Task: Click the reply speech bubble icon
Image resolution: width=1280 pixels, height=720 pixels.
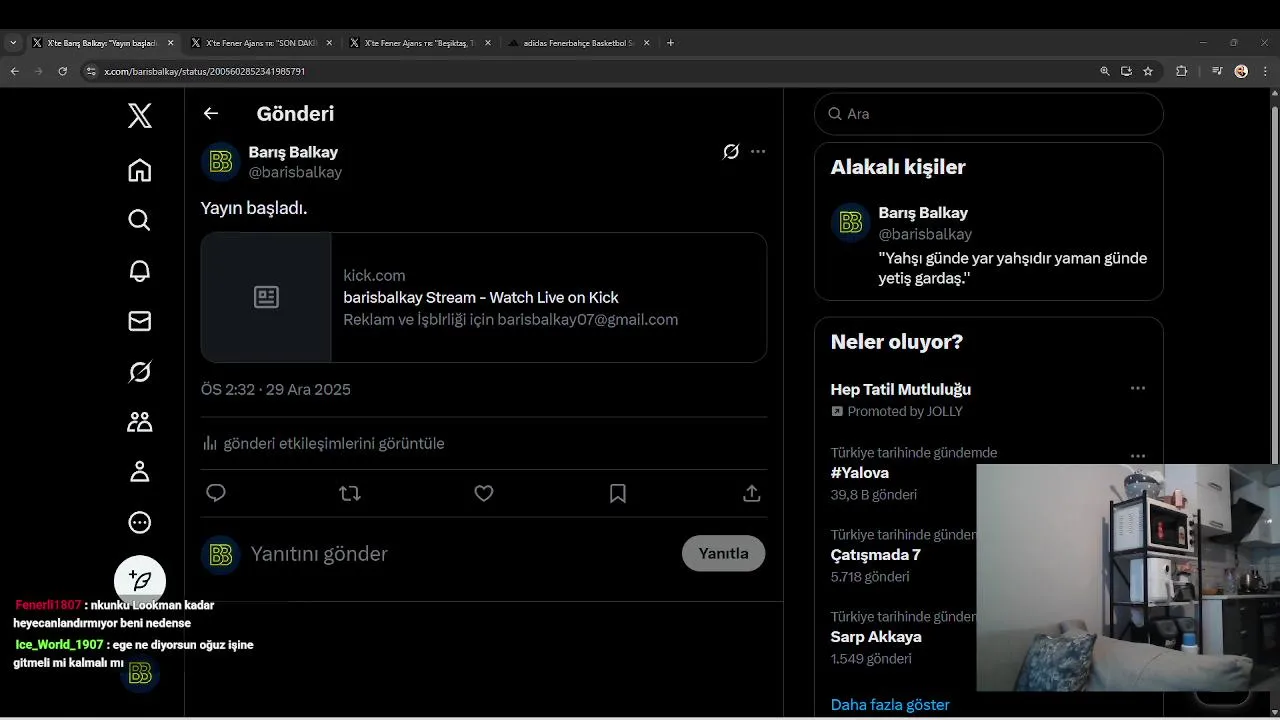Action: pos(215,493)
